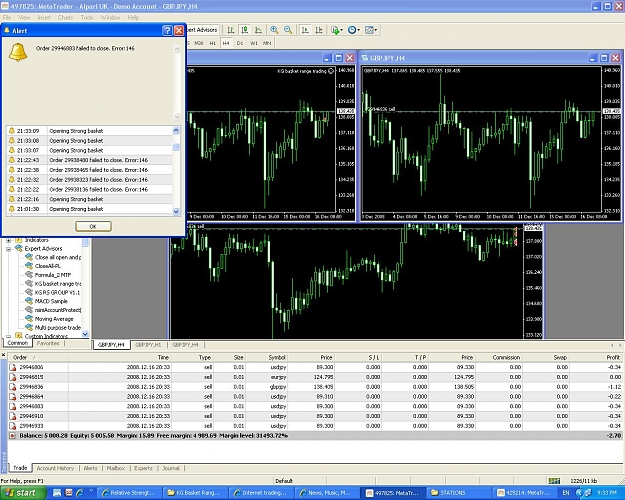Switch to 425214 MetaTrader taskbar window

click(525, 493)
